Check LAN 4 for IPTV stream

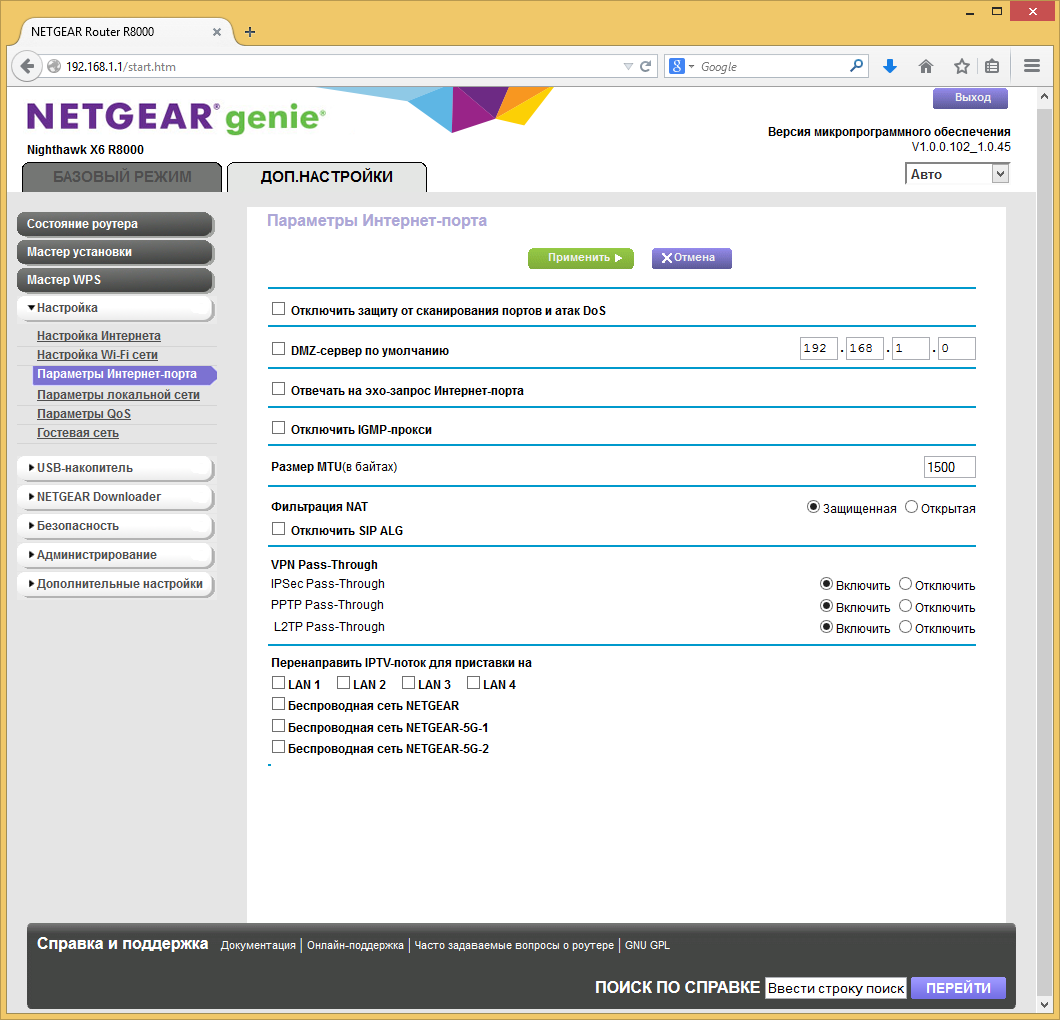[x=473, y=683]
